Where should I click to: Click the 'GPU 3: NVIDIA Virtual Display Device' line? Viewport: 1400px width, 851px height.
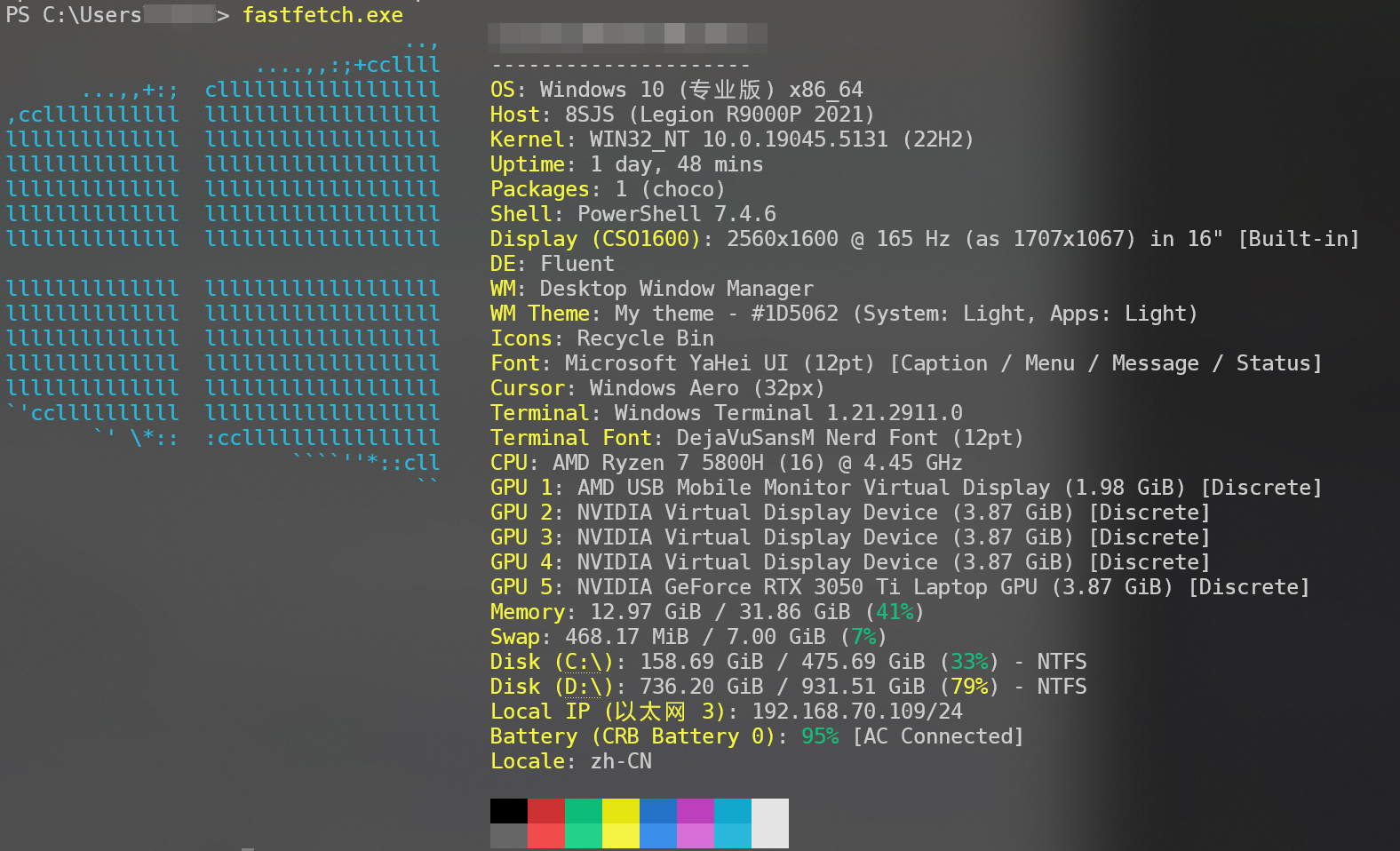(x=850, y=537)
